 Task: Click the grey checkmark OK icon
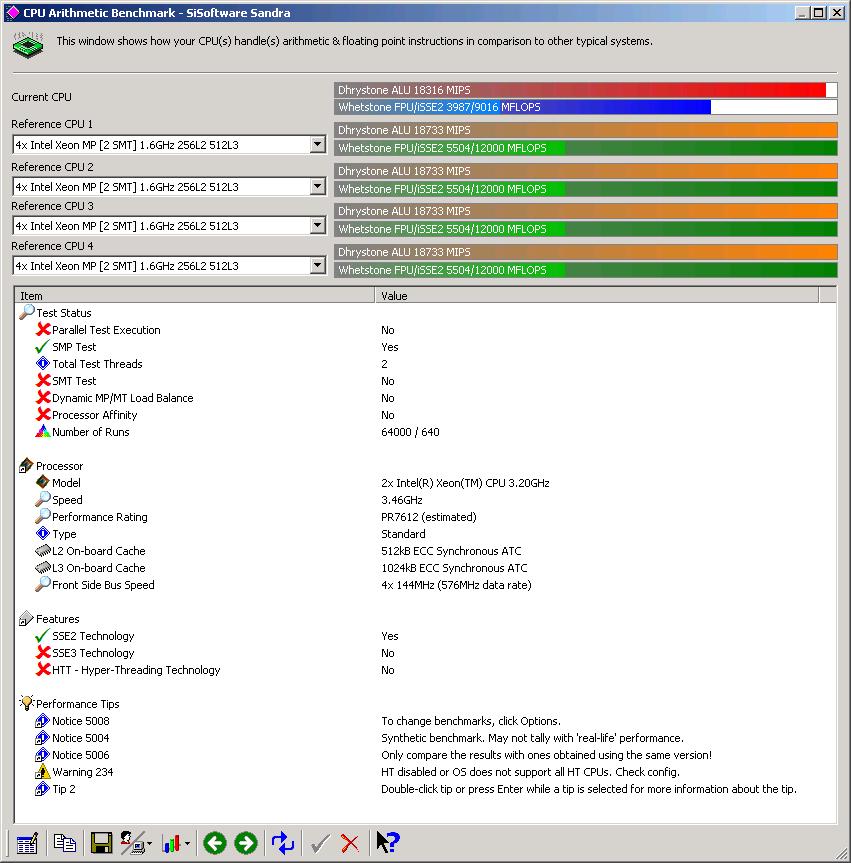pyautogui.click(x=320, y=843)
